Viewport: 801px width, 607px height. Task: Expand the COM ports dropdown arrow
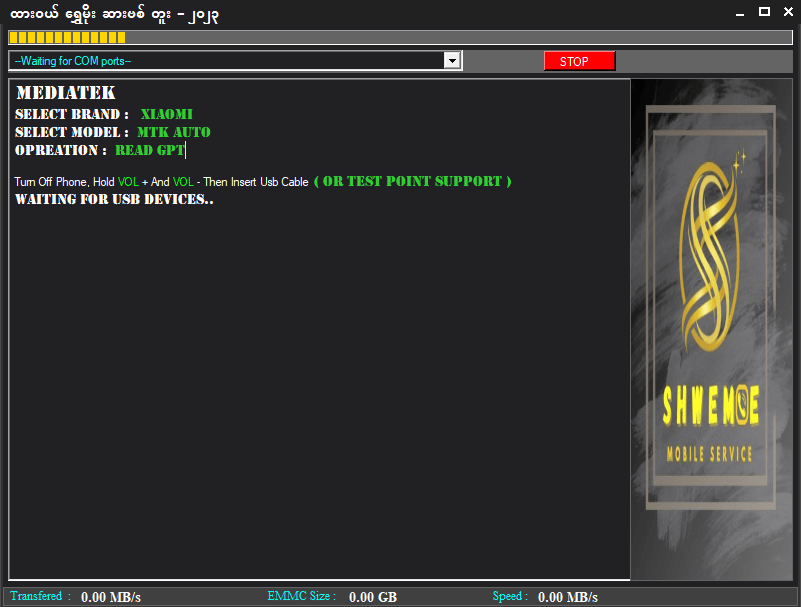pyautogui.click(x=452, y=61)
